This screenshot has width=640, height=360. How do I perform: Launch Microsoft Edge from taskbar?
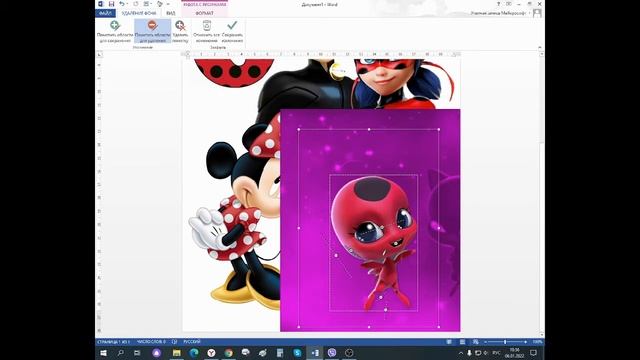[x=194, y=353]
